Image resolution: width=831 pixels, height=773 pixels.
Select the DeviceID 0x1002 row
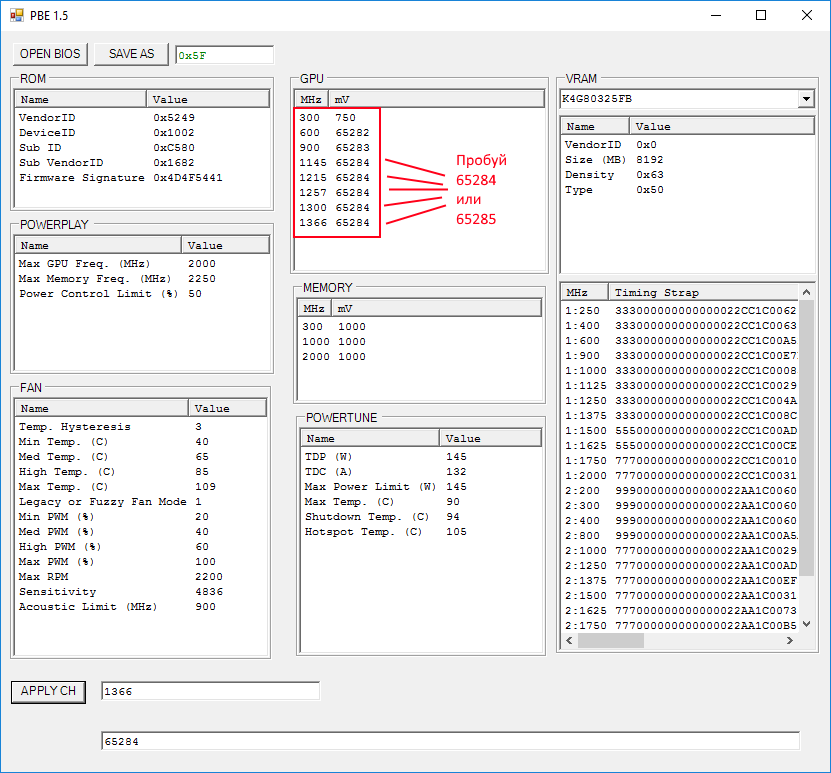(x=142, y=132)
